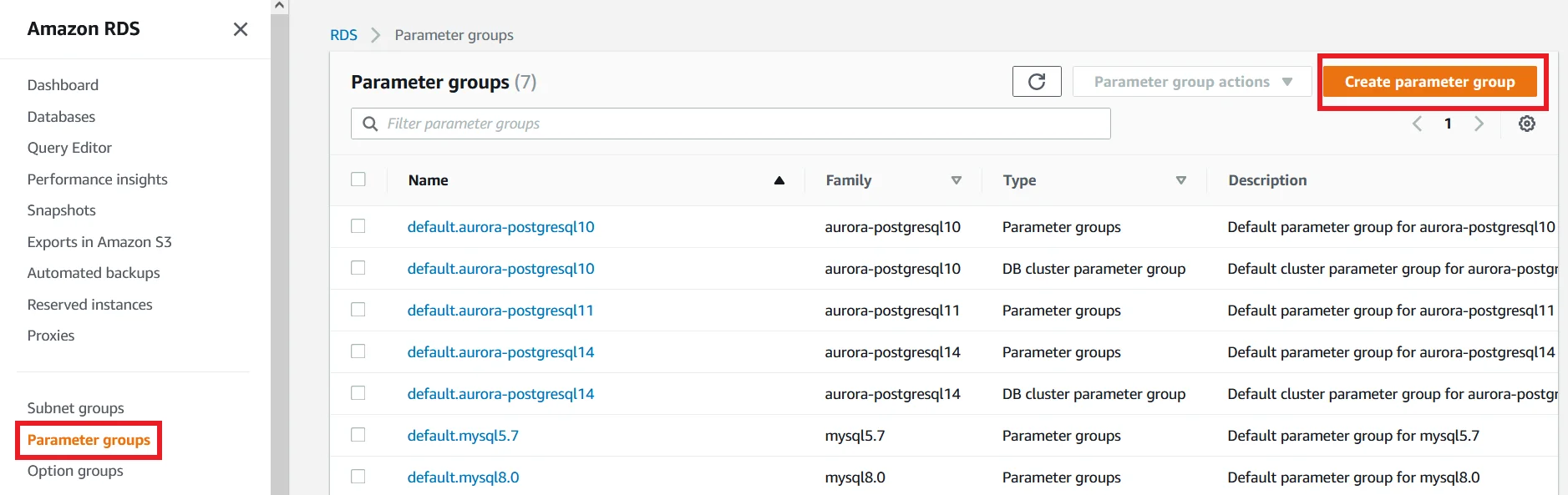Select all parameter groups checkbox
1568x495 pixels.
point(358,179)
